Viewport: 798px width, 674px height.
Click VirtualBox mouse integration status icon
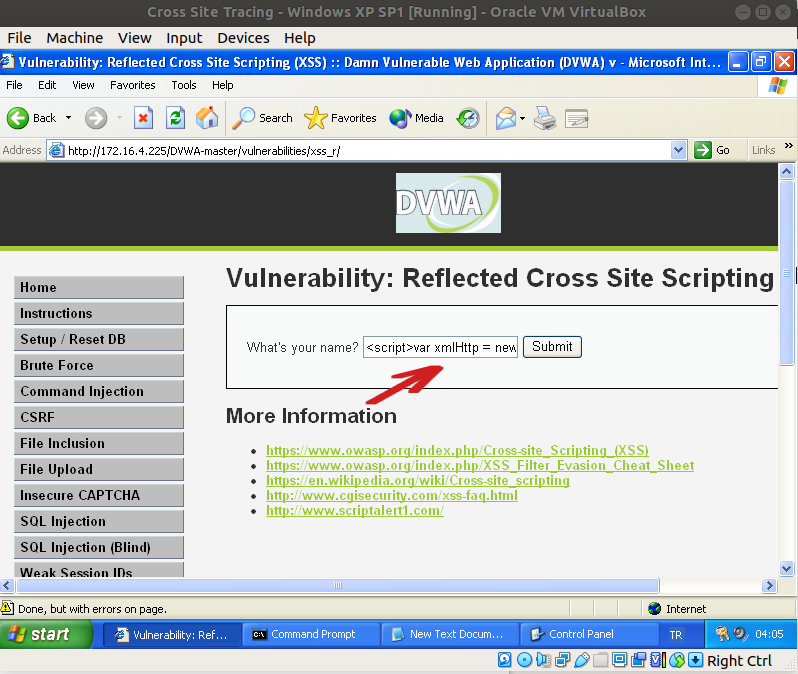pyautogui.click(x=677, y=660)
